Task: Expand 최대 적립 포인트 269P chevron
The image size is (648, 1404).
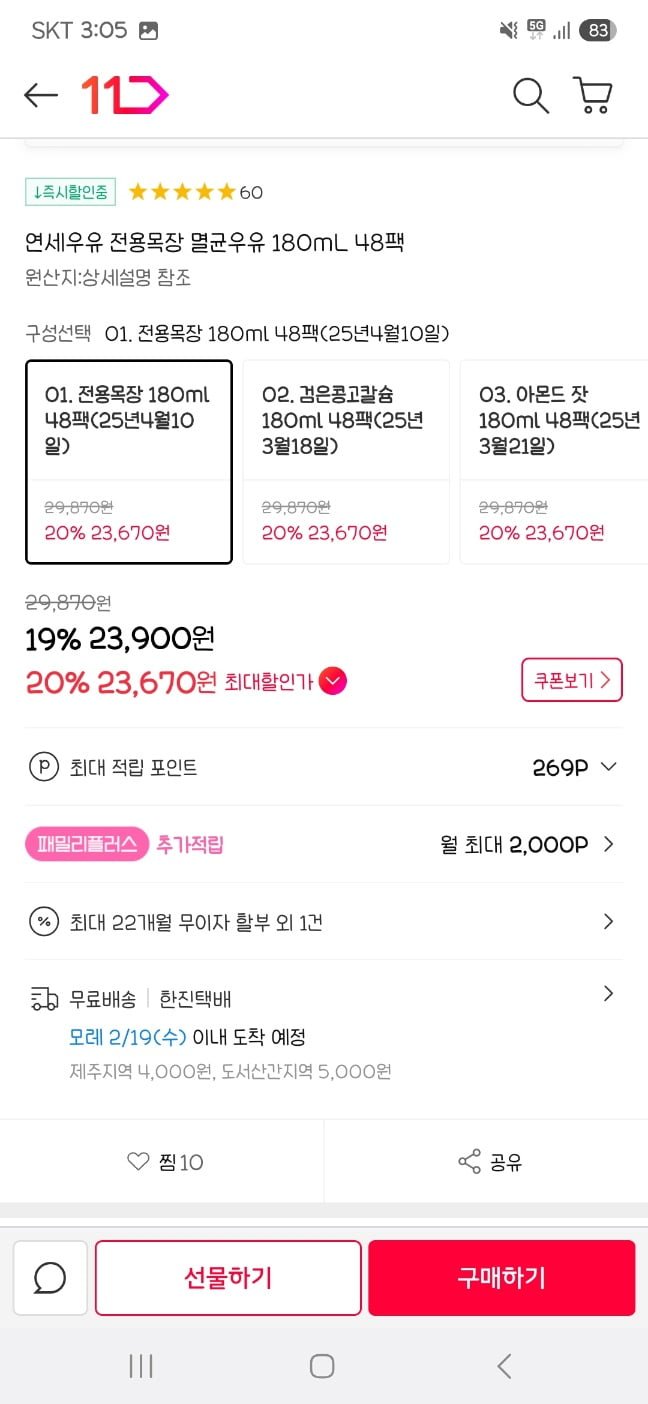Action: point(608,767)
